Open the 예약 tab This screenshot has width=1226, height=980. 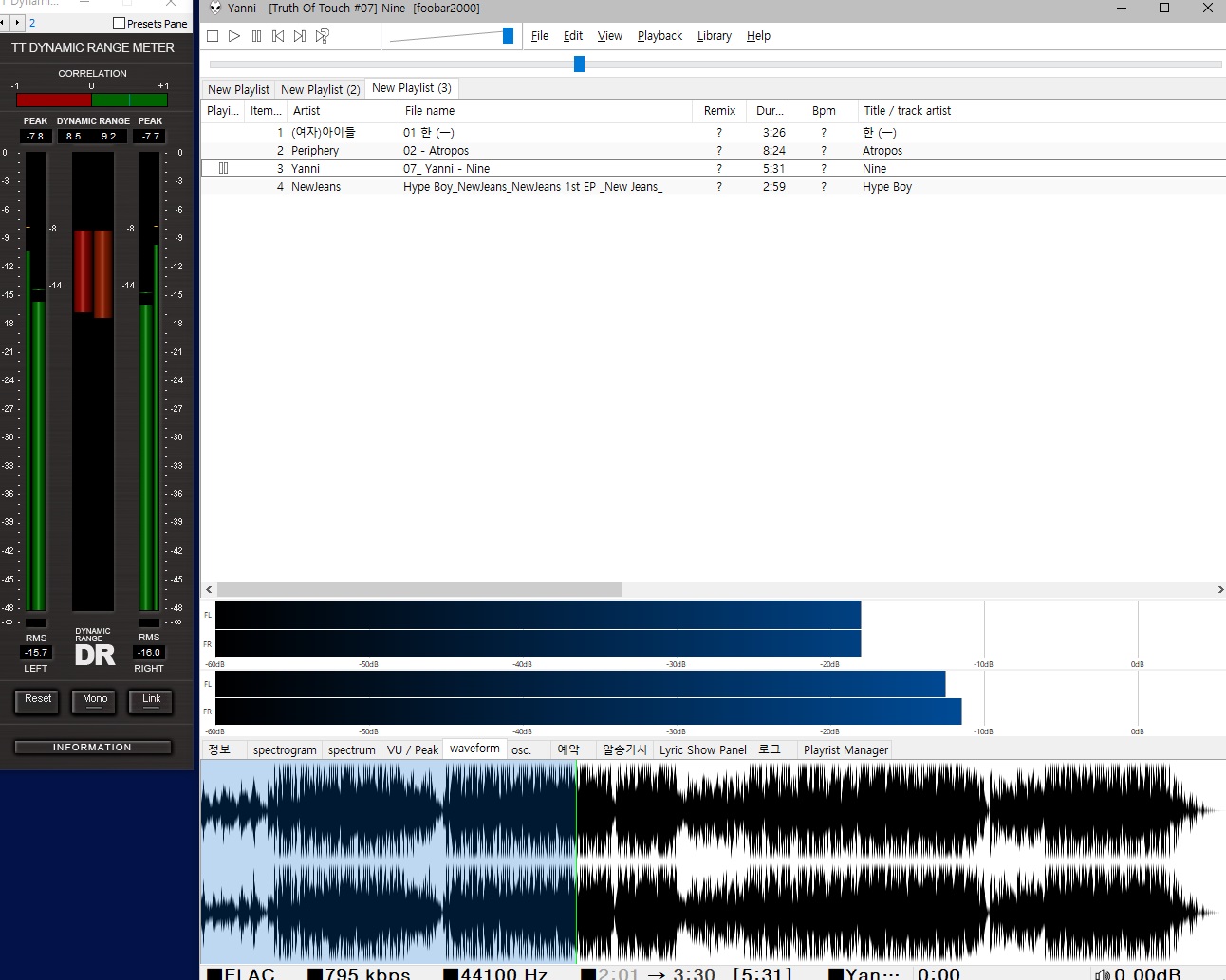[568, 749]
